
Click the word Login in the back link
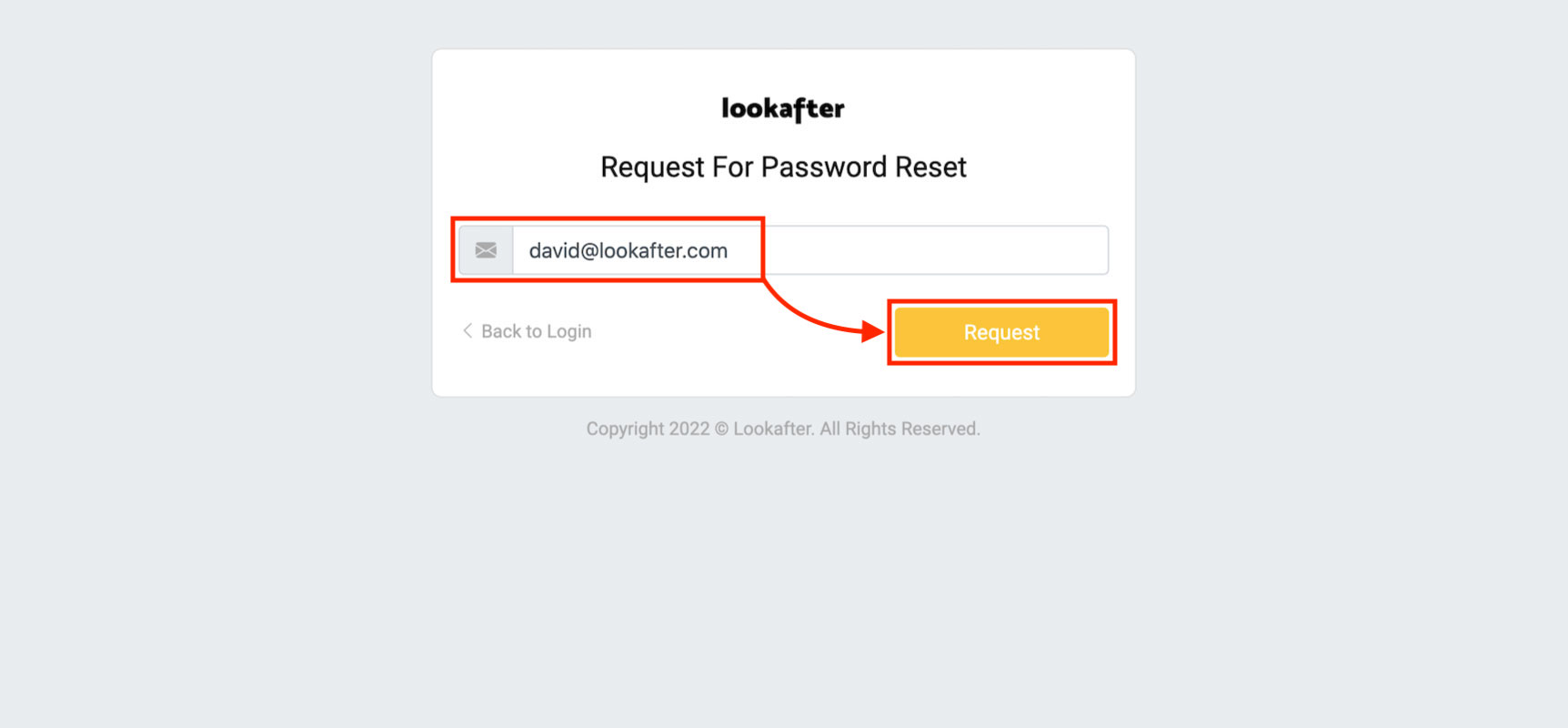pyautogui.click(x=568, y=331)
